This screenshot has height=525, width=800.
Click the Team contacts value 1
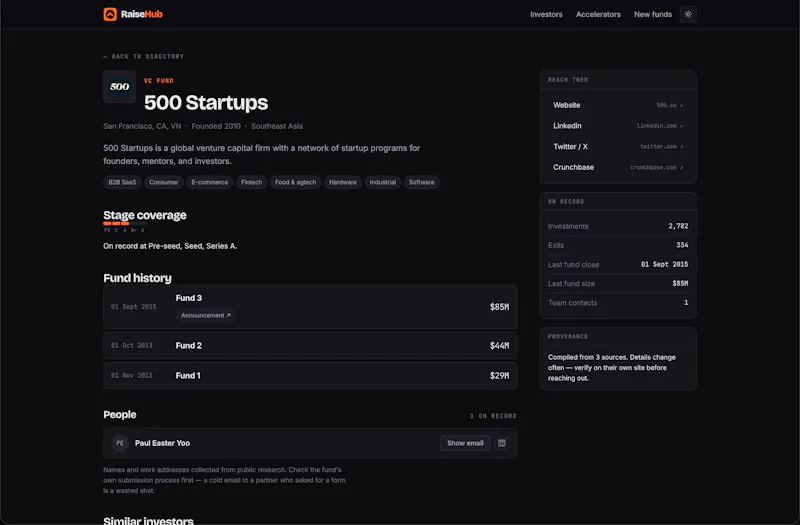[686, 303]
